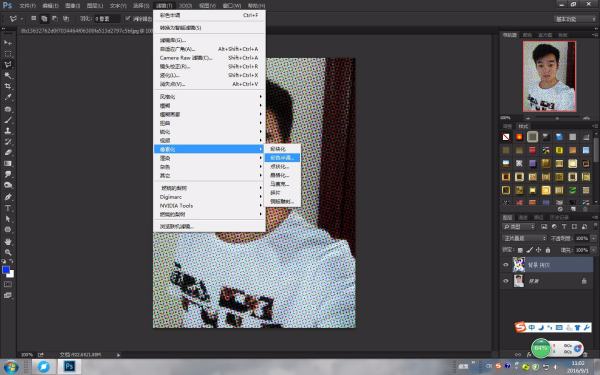Select the Rectangular Marquee tool

(x=8, y=54)
